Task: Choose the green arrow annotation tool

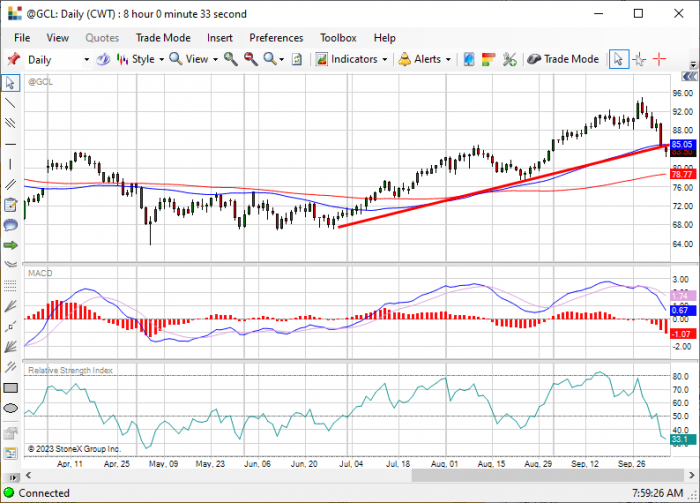Action: (x=10, y=245)
